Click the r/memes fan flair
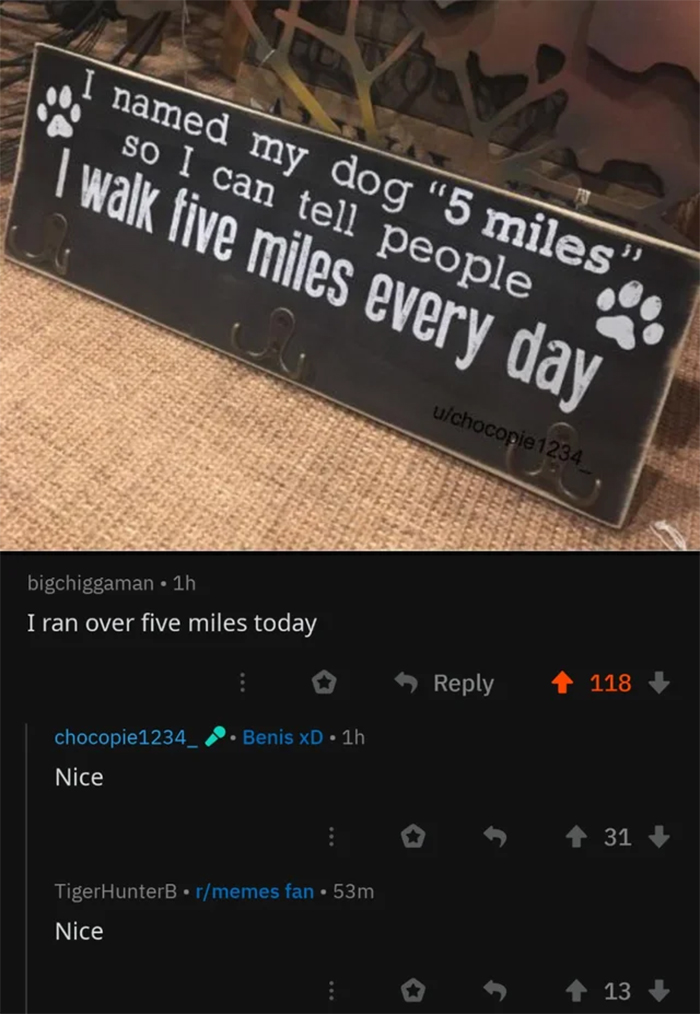Image resolution: width=700 pixels, height=1014 pixels. click(254, 892)
